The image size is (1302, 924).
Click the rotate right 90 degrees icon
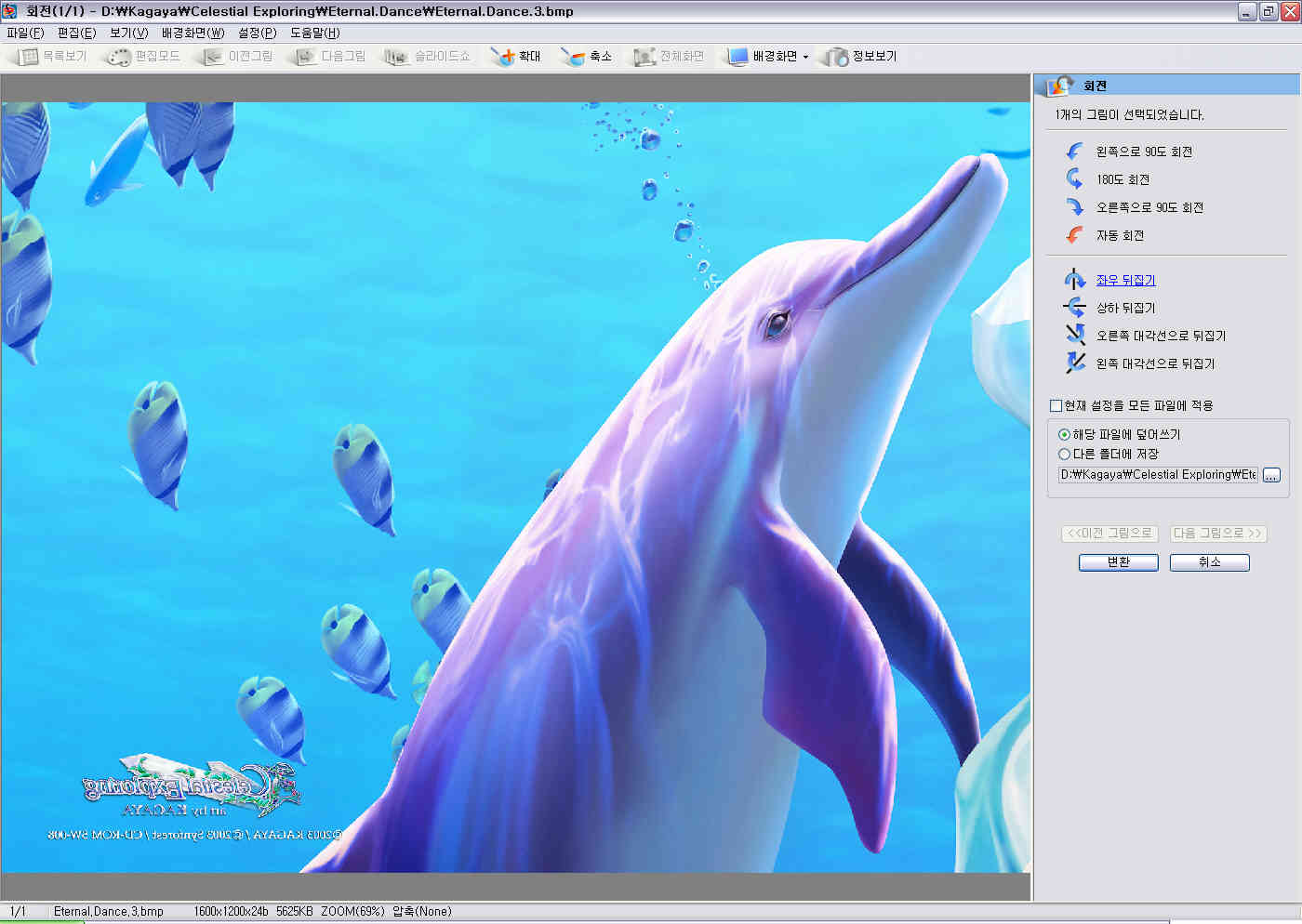click(1074, 207)
